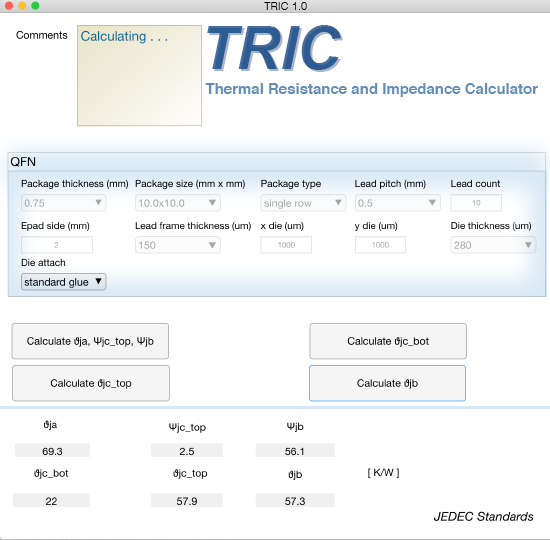
Task: Click the Lead count input field
Action: (476, 203)
